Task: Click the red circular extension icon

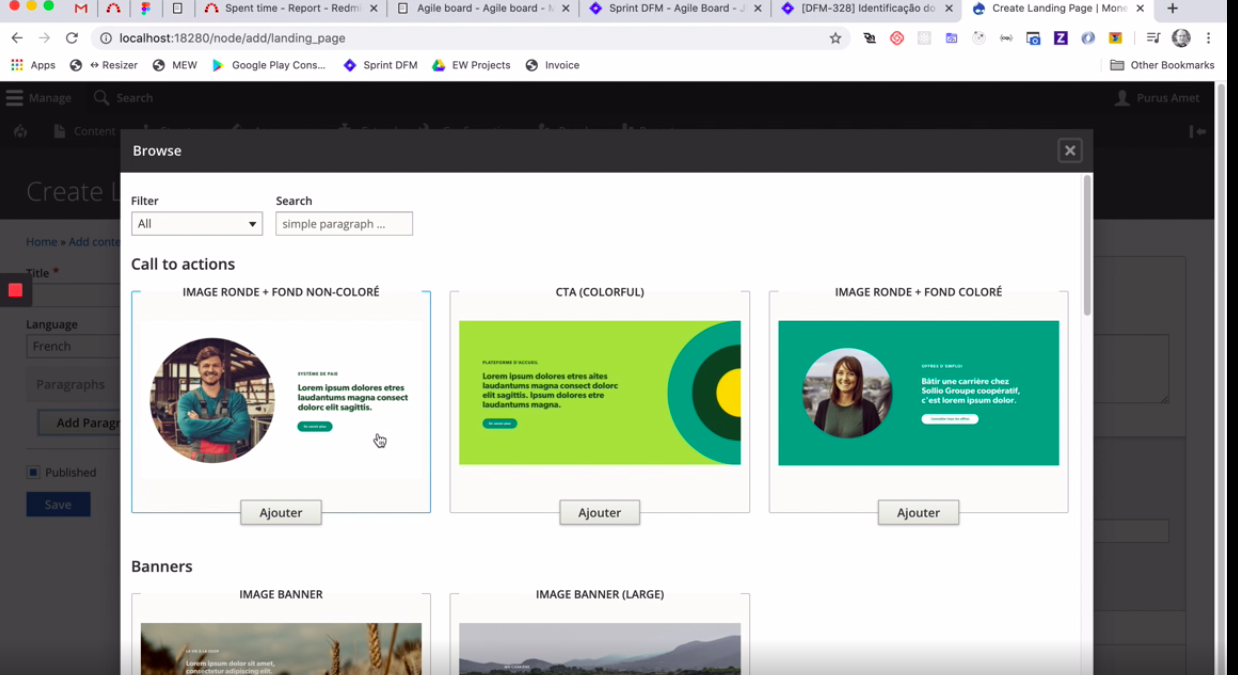Action: point(897,38)
